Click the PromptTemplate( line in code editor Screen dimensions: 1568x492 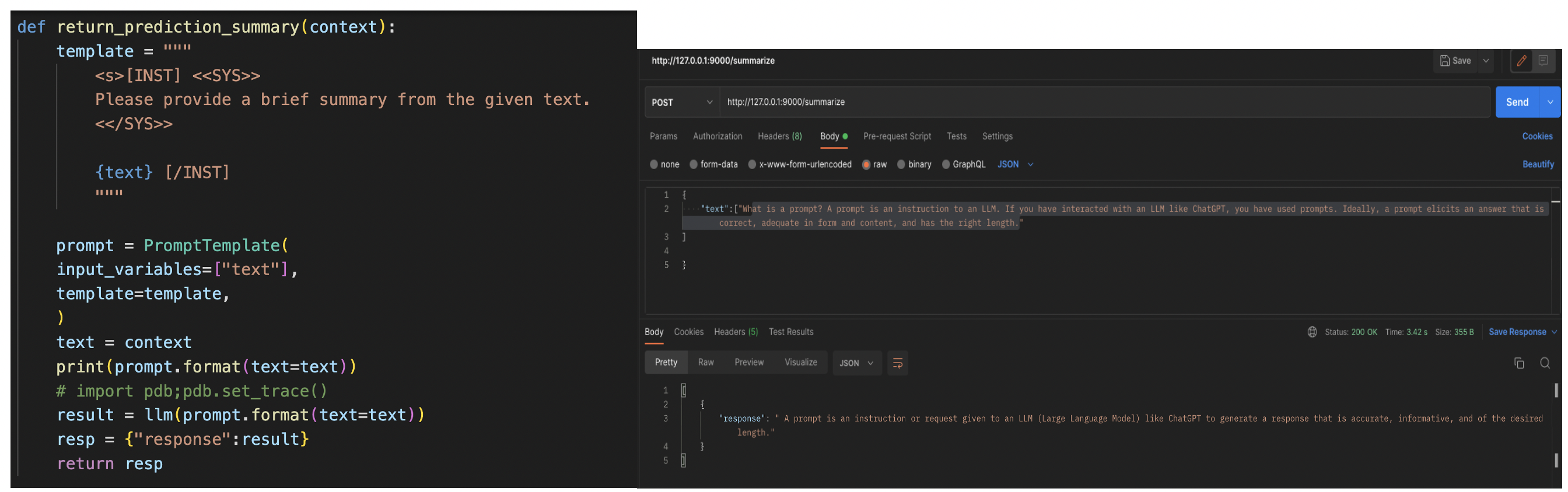pos(172,245)
